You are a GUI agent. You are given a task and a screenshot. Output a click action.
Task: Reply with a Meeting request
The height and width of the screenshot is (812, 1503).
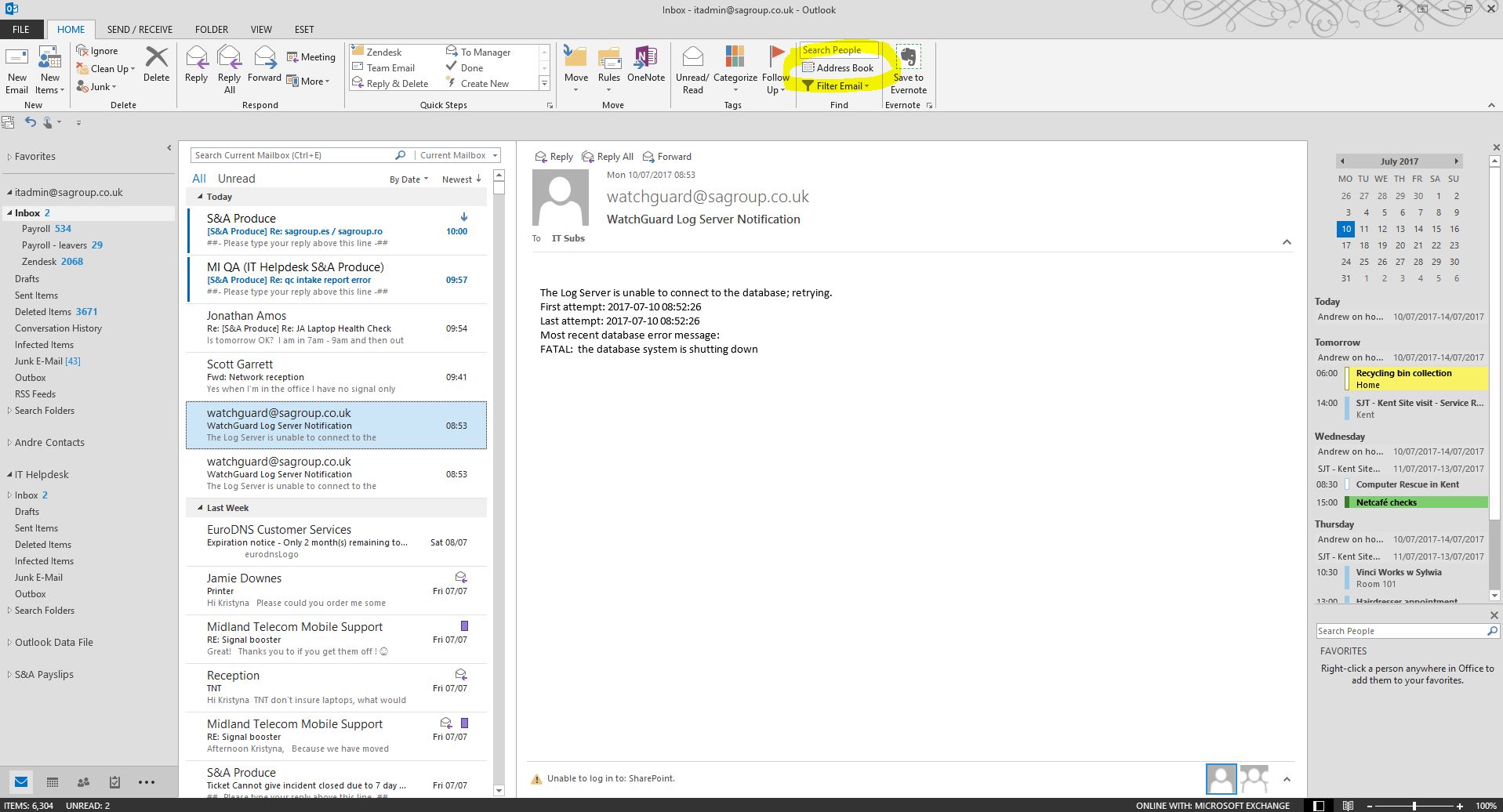pos(311,57)
